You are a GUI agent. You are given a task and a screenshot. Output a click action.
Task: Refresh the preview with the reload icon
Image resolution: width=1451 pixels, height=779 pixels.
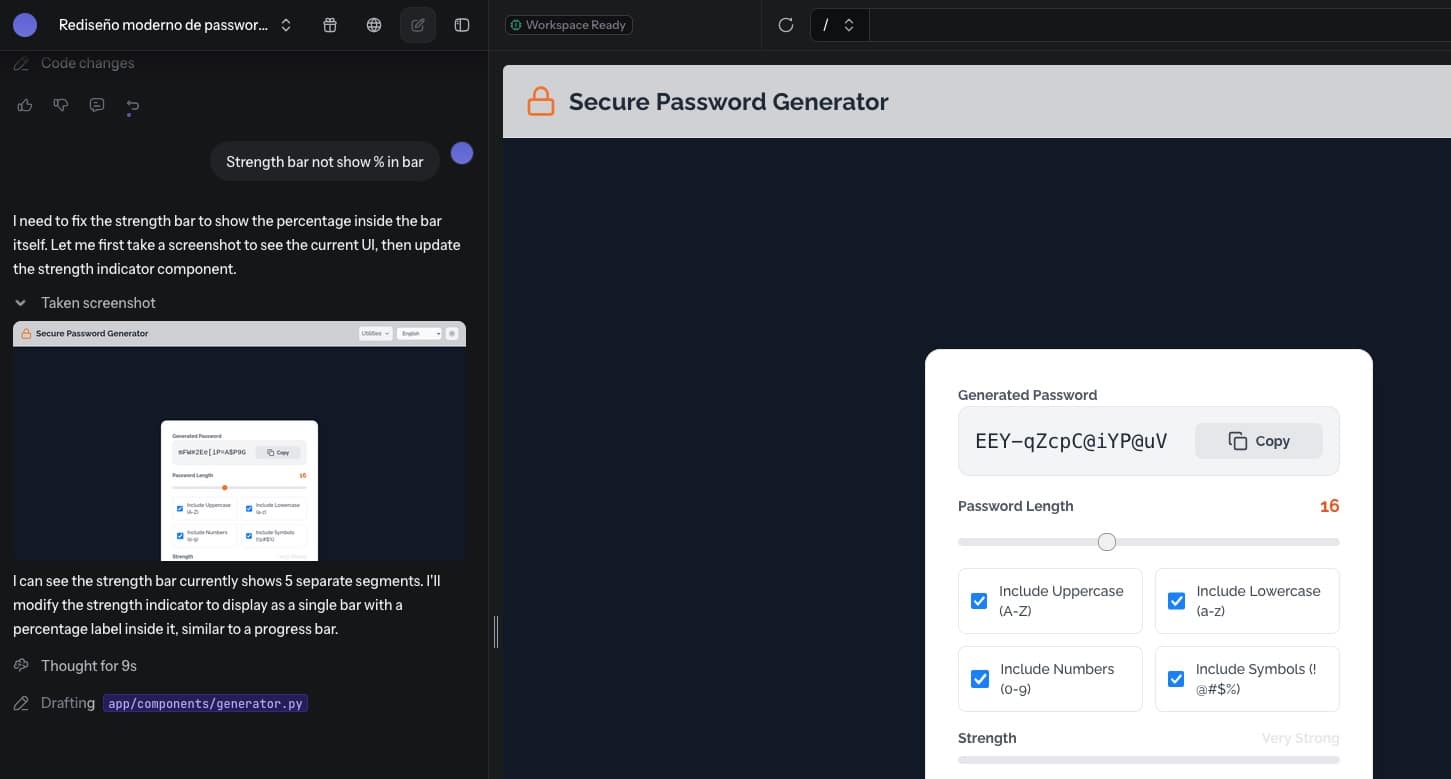coord(786,25)
